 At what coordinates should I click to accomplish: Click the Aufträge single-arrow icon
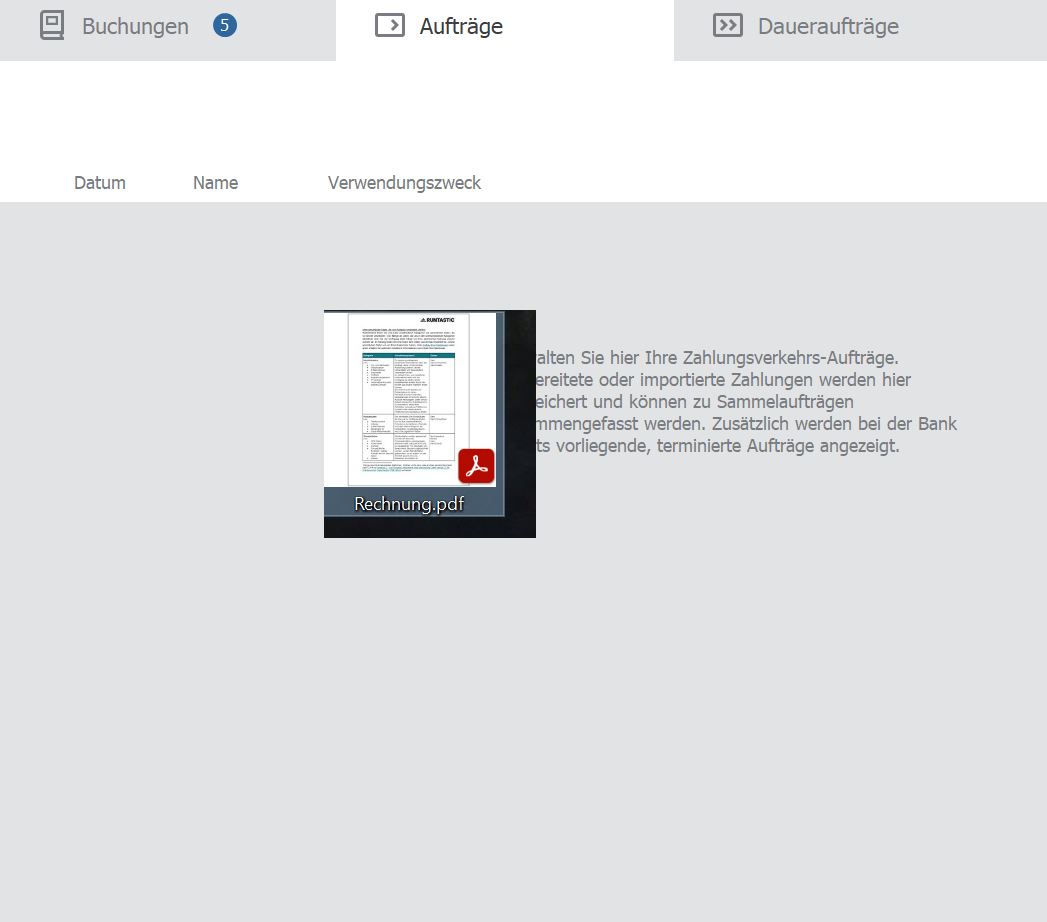(x=389, y=26)
